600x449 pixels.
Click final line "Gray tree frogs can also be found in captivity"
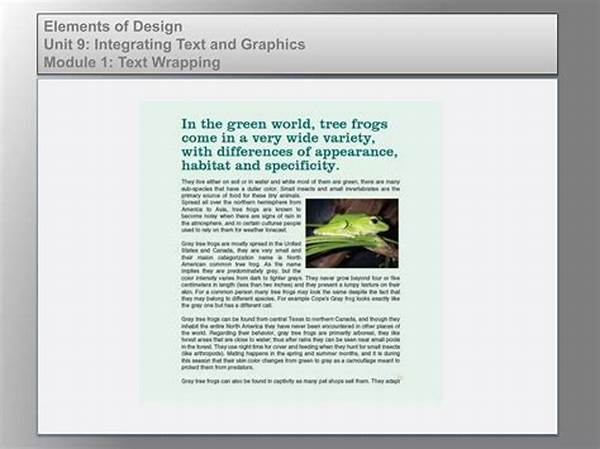point(289,382)
